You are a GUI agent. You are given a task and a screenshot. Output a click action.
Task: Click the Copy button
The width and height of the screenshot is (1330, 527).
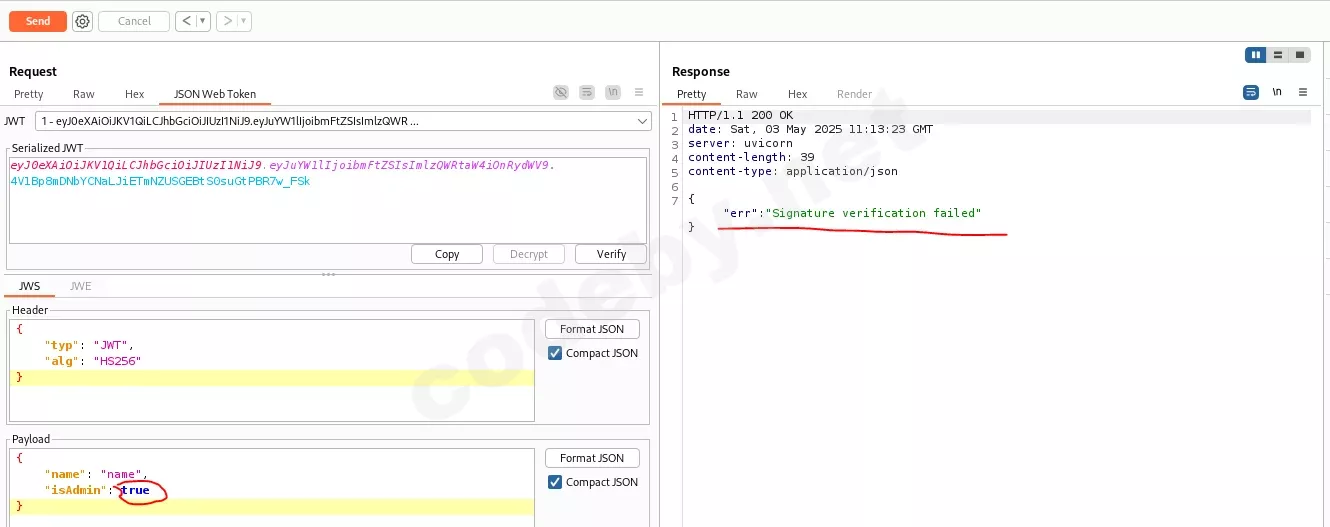tap(447, 254)
